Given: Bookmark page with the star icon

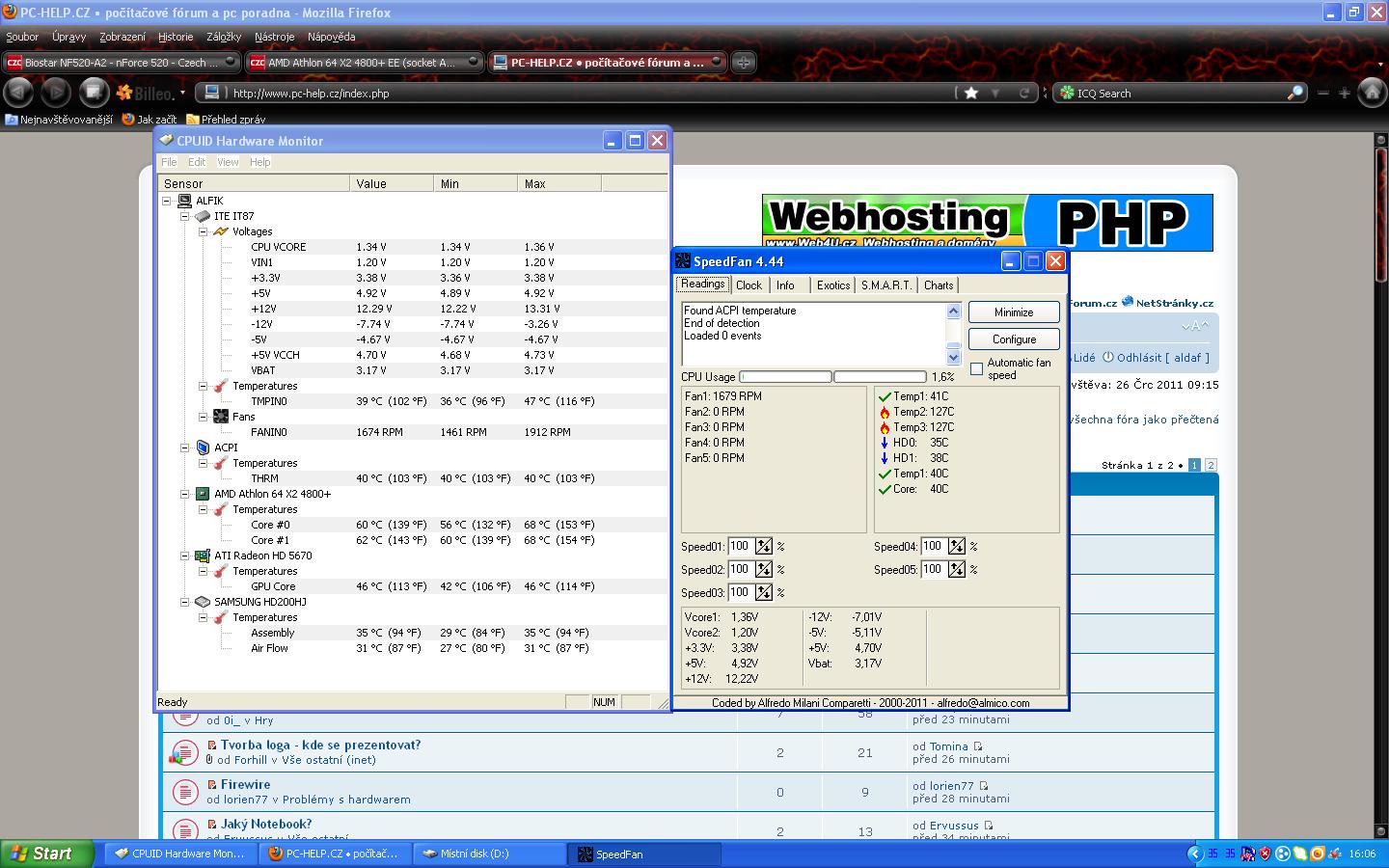Looking at the screenshot, I should (x=971, y=93).
